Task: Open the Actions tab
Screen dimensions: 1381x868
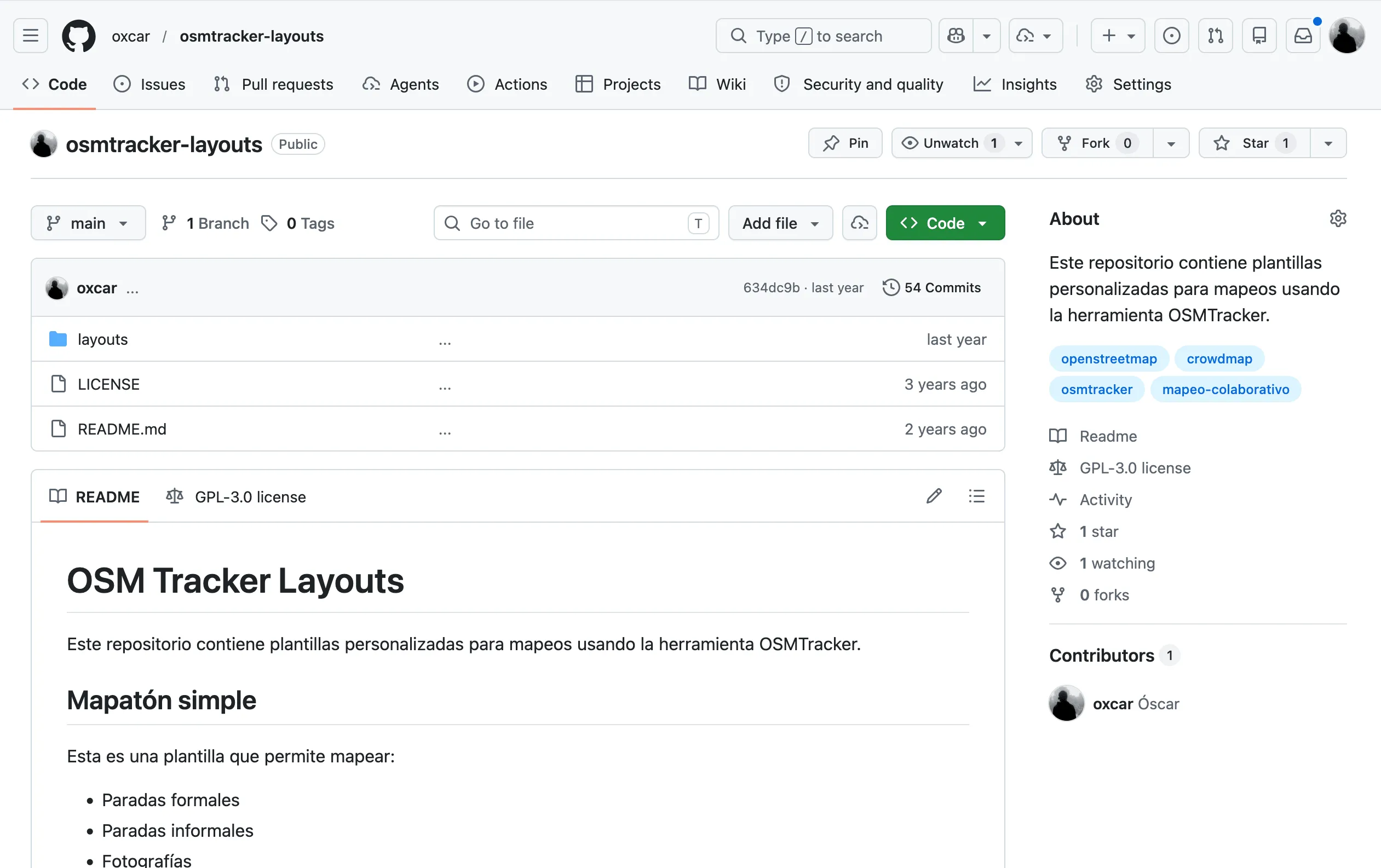Action: coord(507,84)
